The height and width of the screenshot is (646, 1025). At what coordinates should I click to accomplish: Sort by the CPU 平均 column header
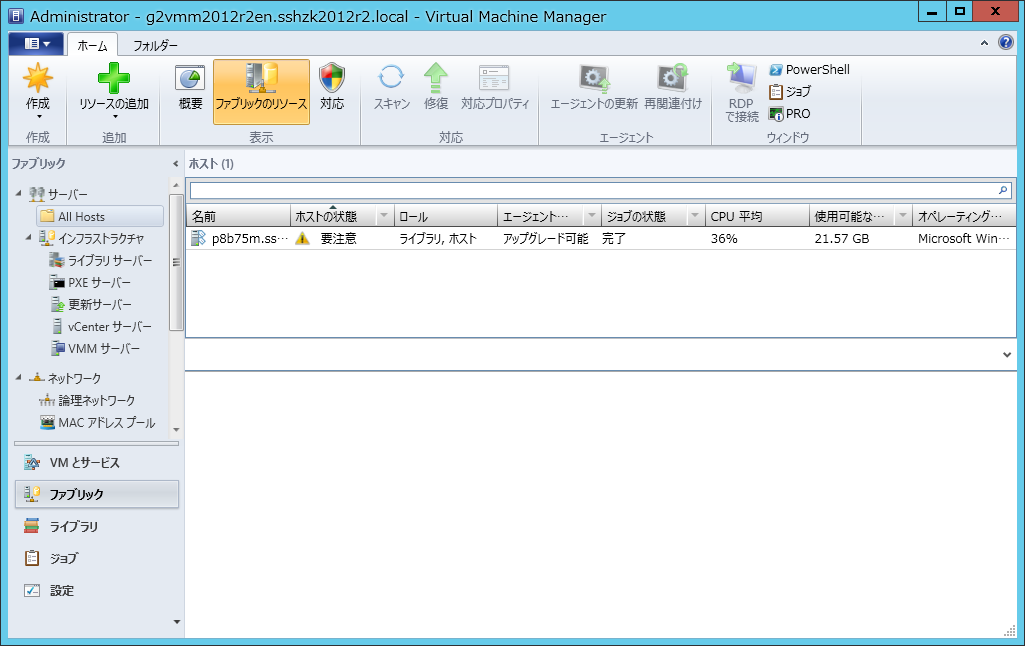(x=757, y=216)
